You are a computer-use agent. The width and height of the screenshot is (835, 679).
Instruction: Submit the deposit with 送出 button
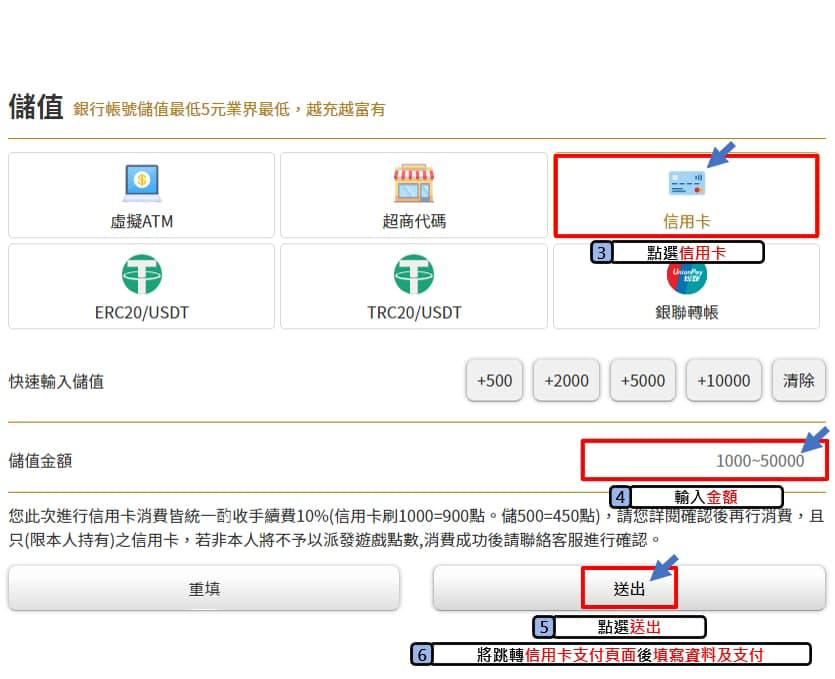pyautogui.click(x=630, y=589)
